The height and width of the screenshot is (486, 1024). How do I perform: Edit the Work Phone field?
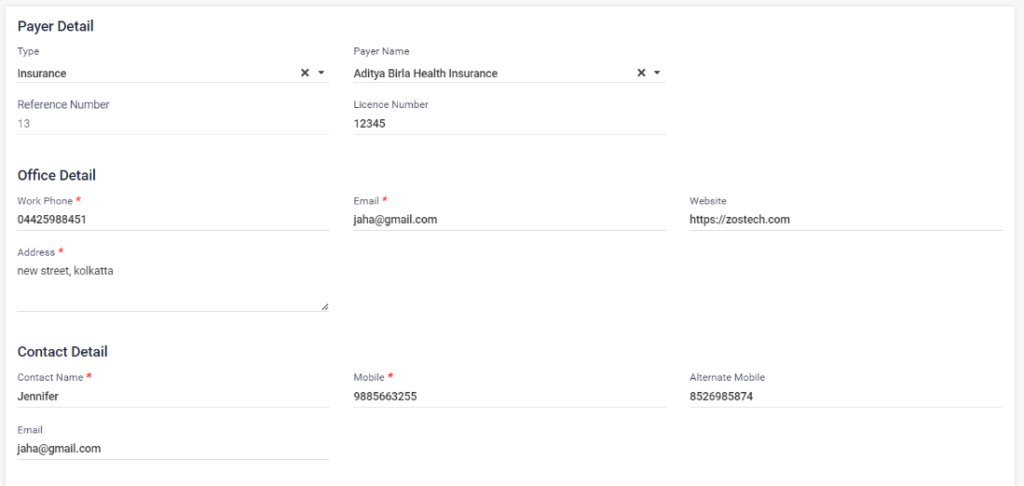tap(172, 219)
